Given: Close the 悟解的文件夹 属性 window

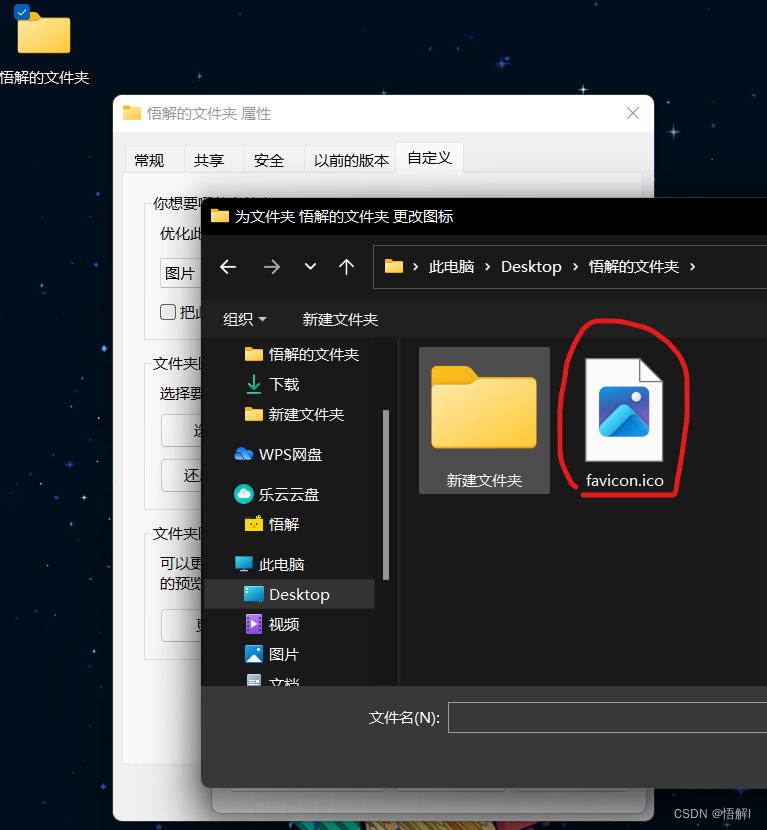Looking at the screenshot, I should click(x=633, y=113).
